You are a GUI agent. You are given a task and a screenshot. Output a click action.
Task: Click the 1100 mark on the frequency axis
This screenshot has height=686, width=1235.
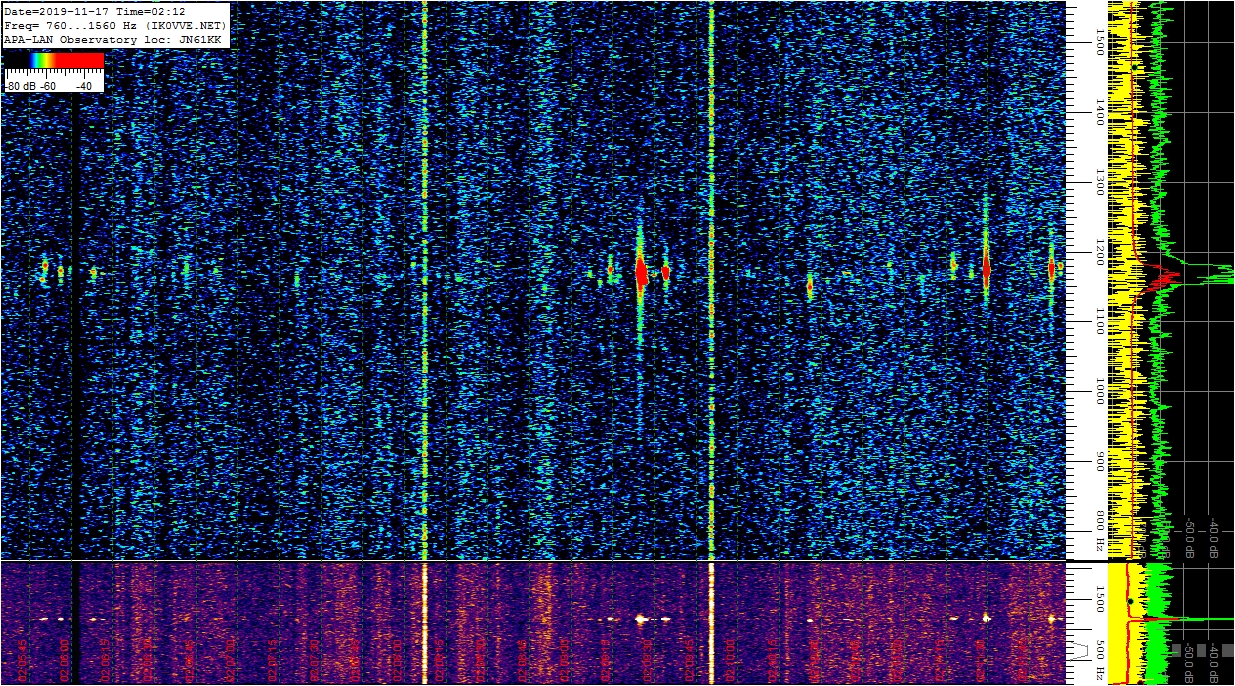pos(1099,321)
